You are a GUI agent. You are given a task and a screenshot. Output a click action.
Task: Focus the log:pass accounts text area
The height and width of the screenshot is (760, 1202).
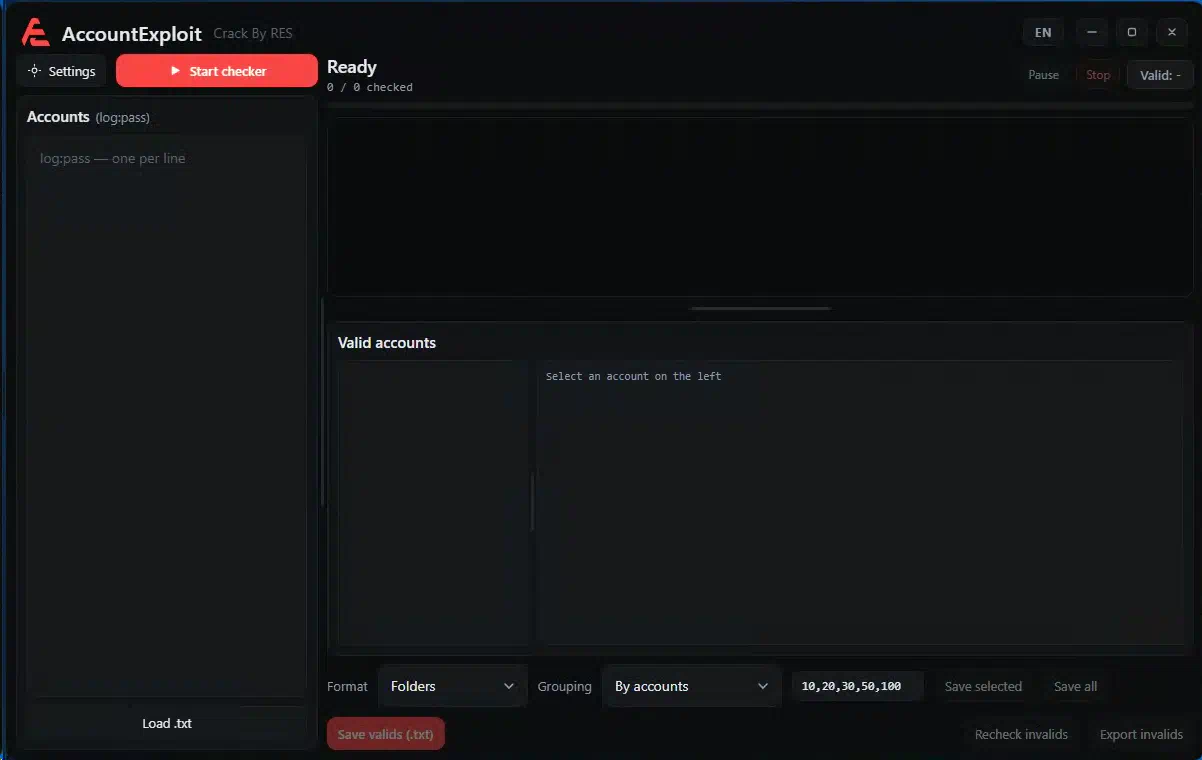click(x=166, y=415)
